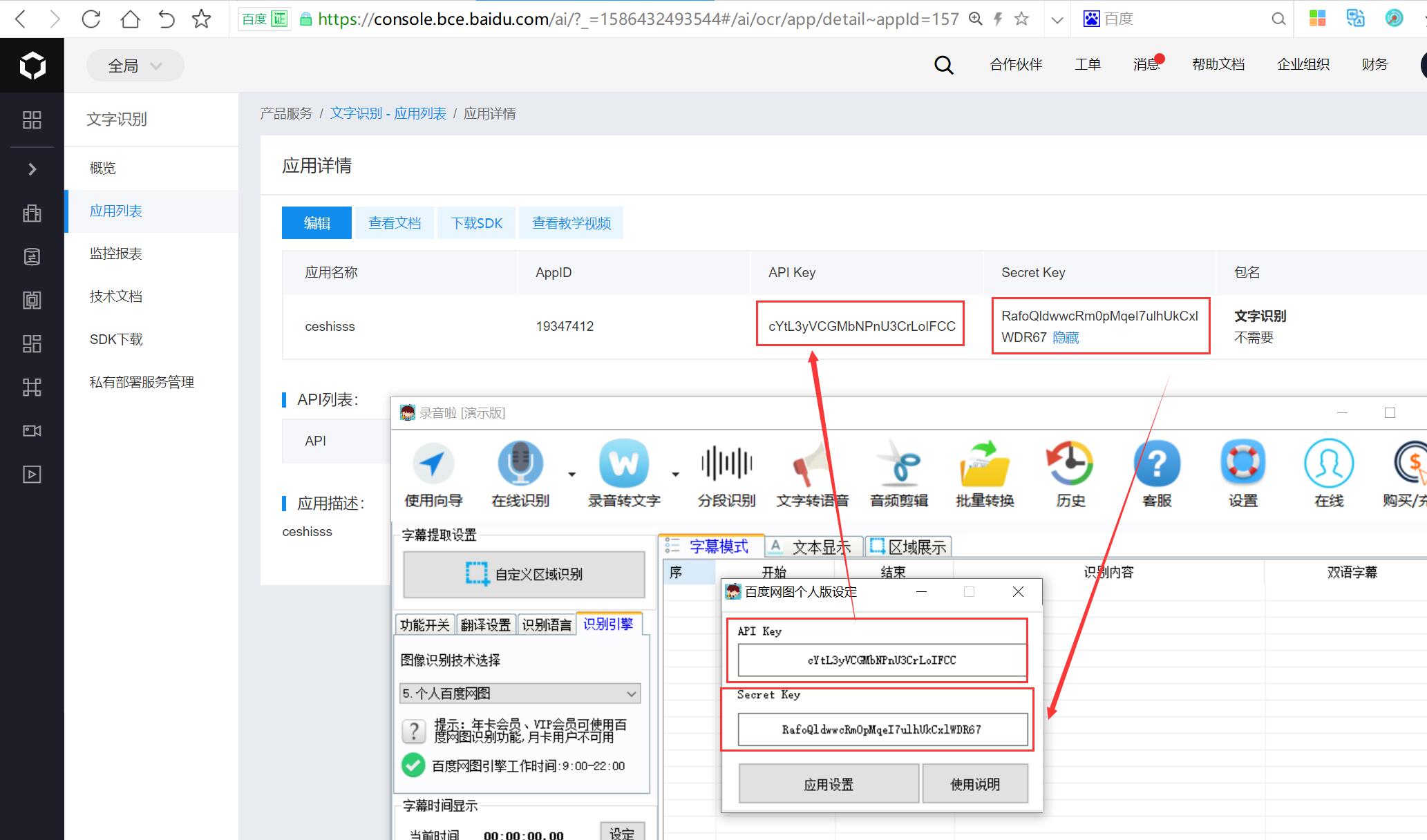The image size is (1427, 840).
Task: Switch to 文本显示 tab
Action: [x=813, y=547]
